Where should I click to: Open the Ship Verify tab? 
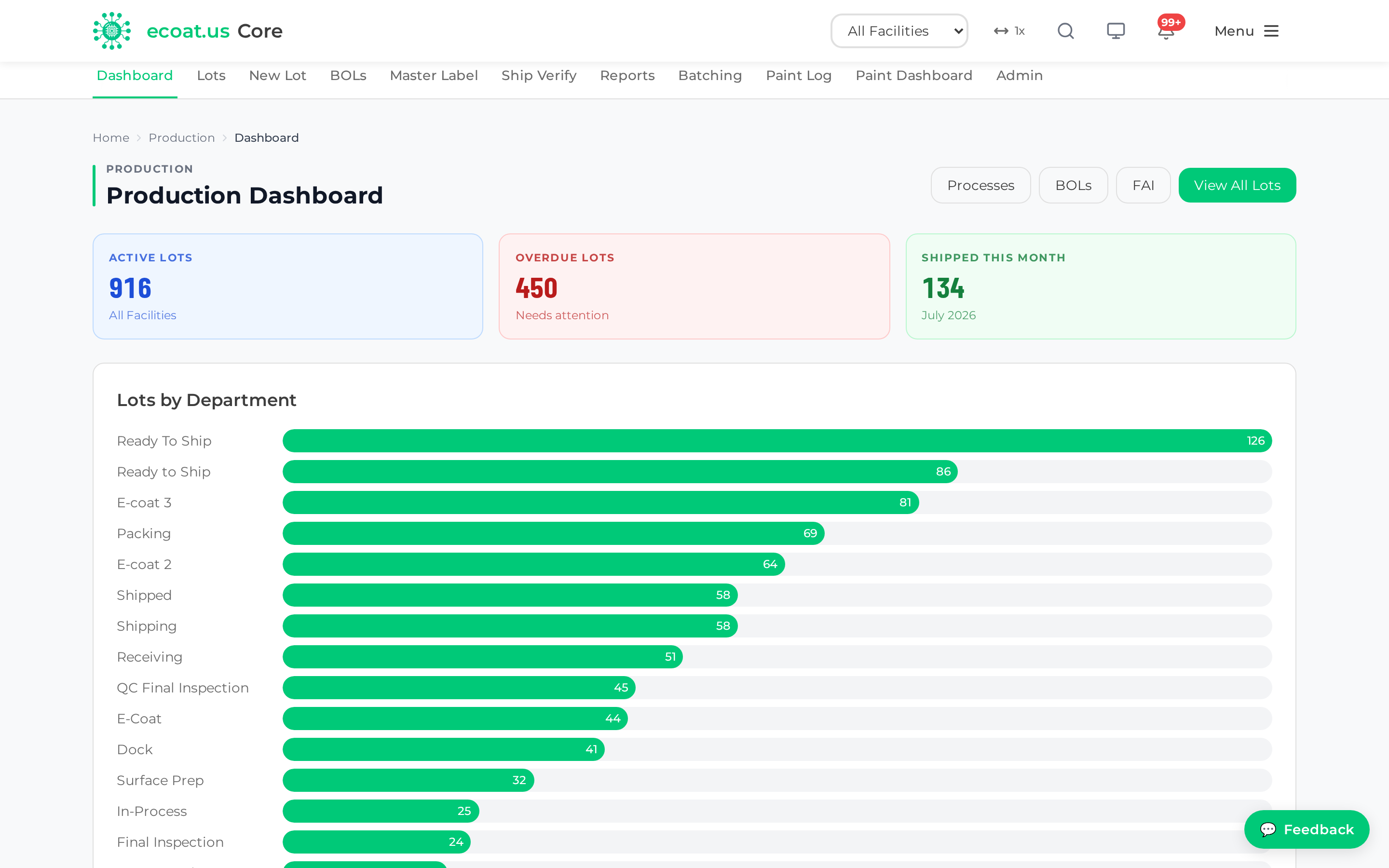[x=539, y=76]
